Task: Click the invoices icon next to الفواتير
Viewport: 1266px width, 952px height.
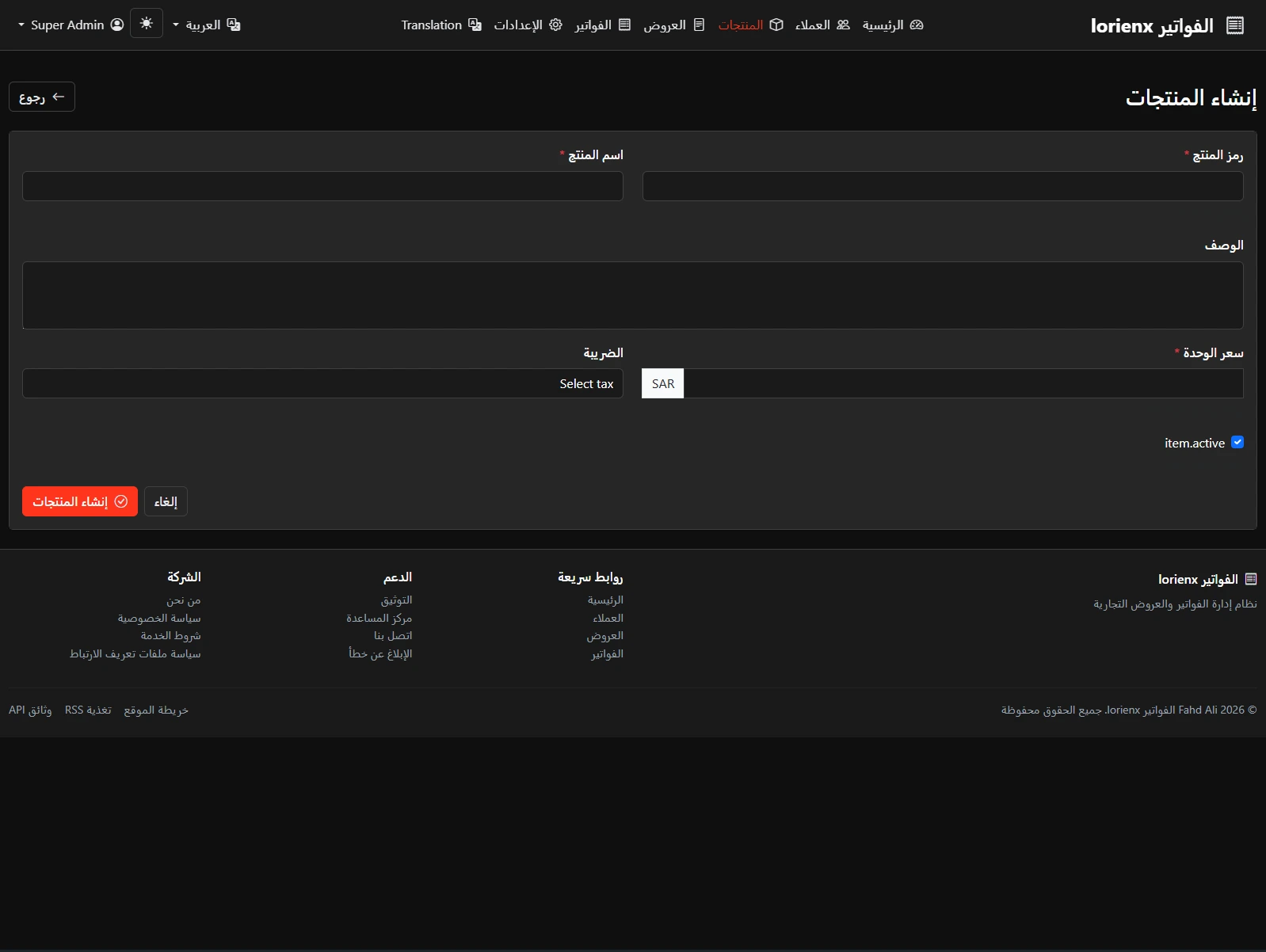Action: 624,25
